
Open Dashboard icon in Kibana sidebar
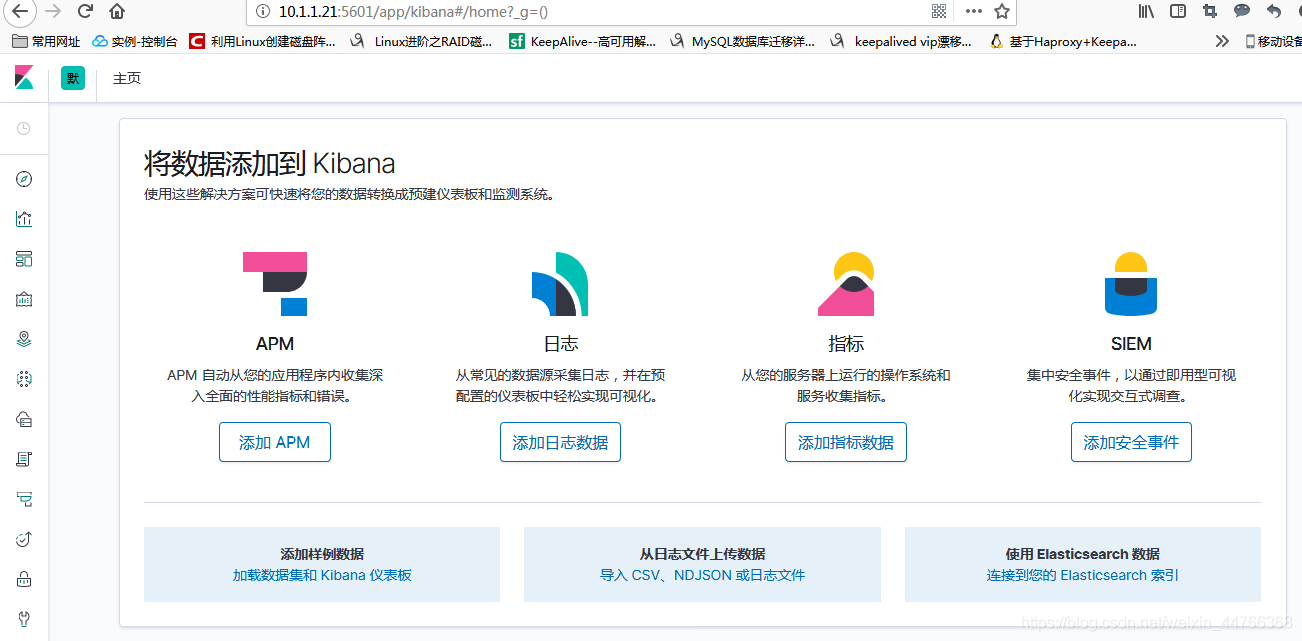(24, 259)
